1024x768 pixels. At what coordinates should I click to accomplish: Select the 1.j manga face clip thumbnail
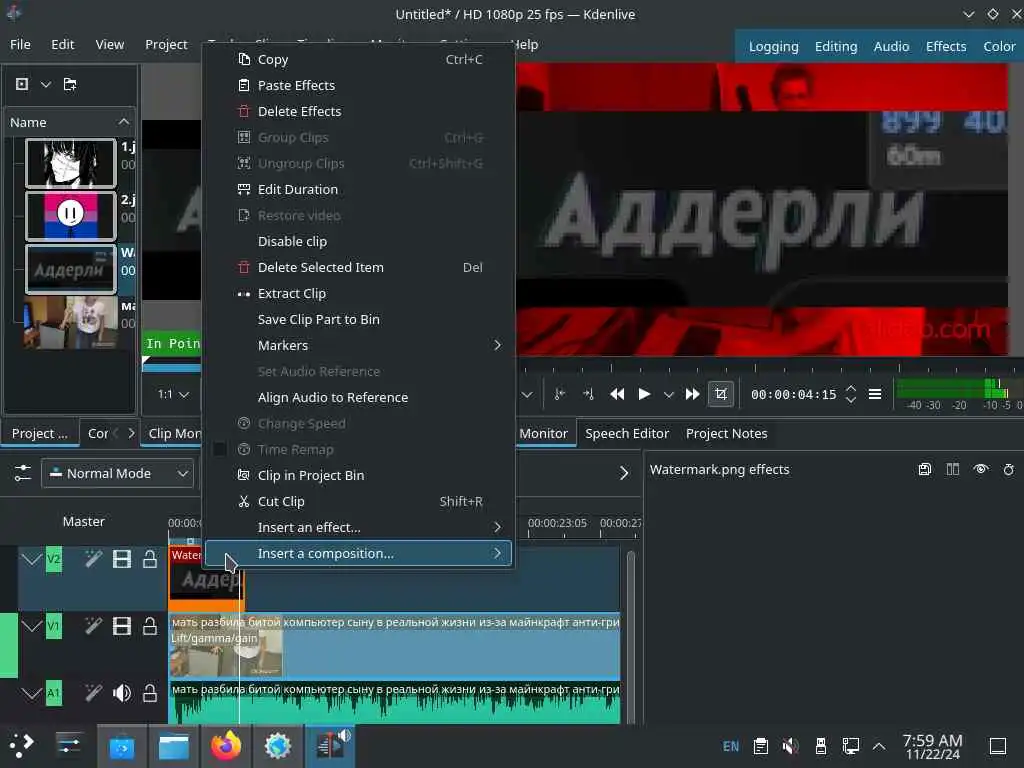pos(71,163)
